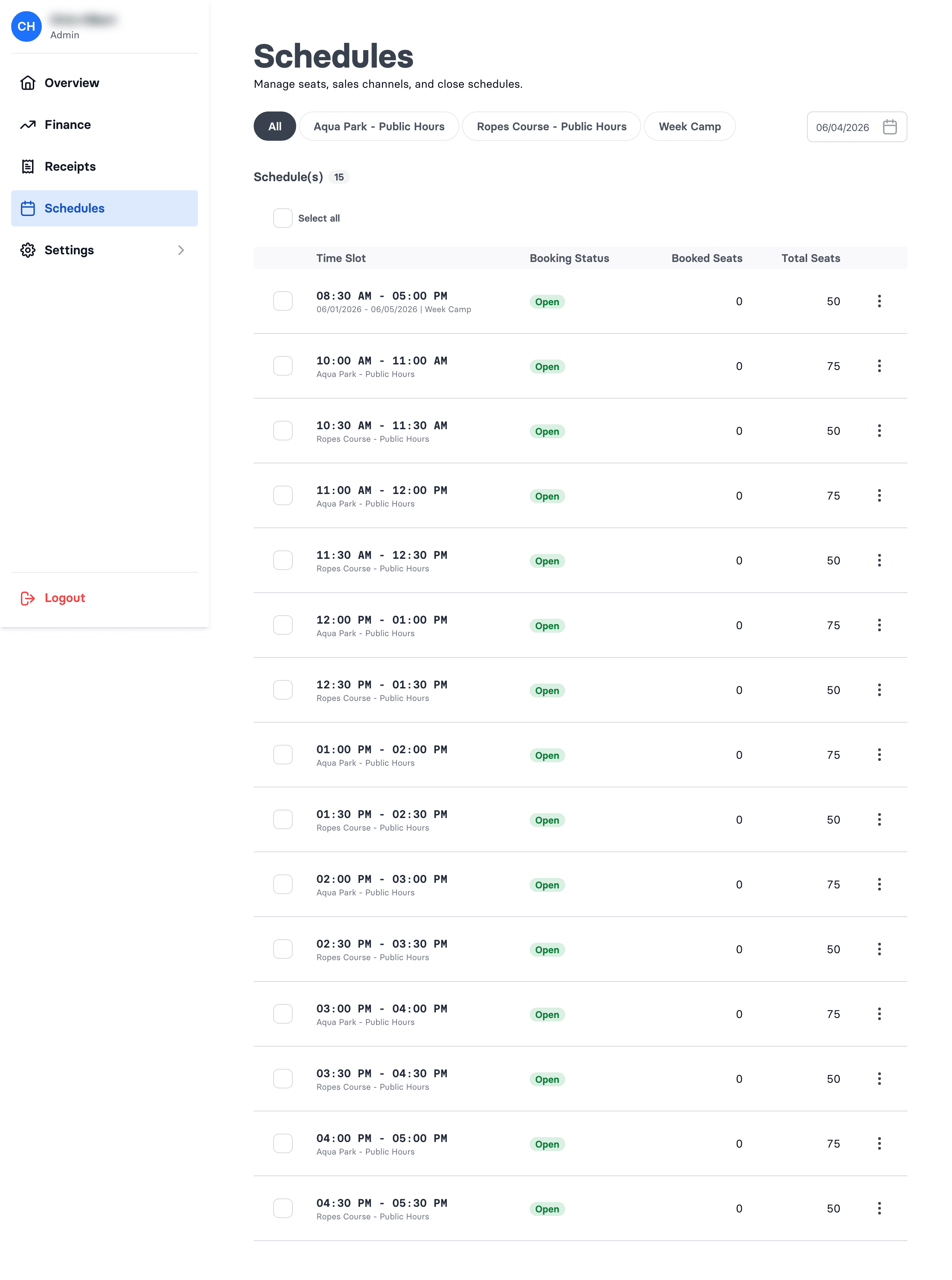Filter by Ropes Course - Public Hours
This screenshot has height=1280, width=952.
[x=551, y=127]
